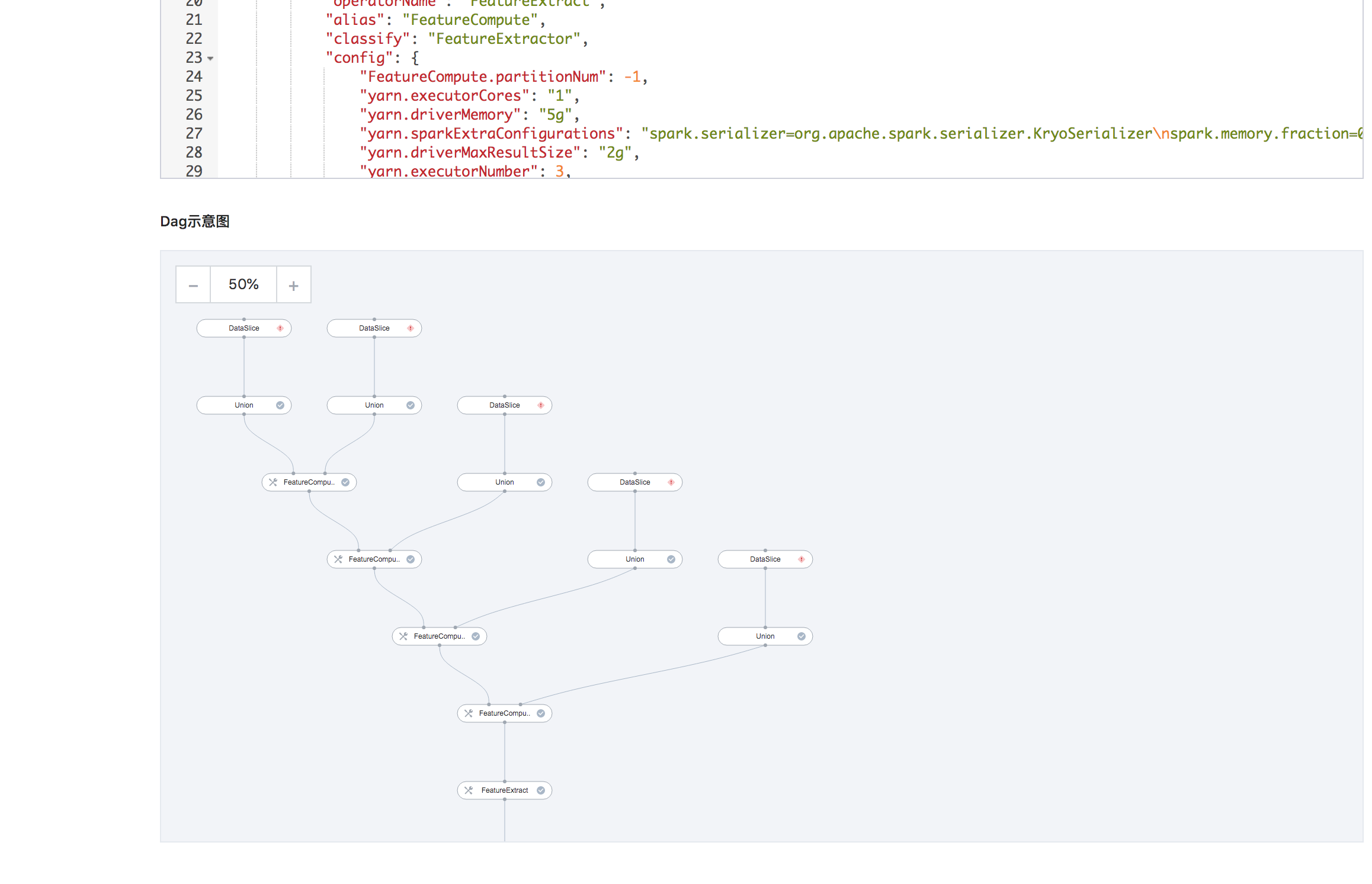The width and height of the screenshot is (1372, 884).
Task: Click the plus zoom-in button
Action: click(294, 285)
